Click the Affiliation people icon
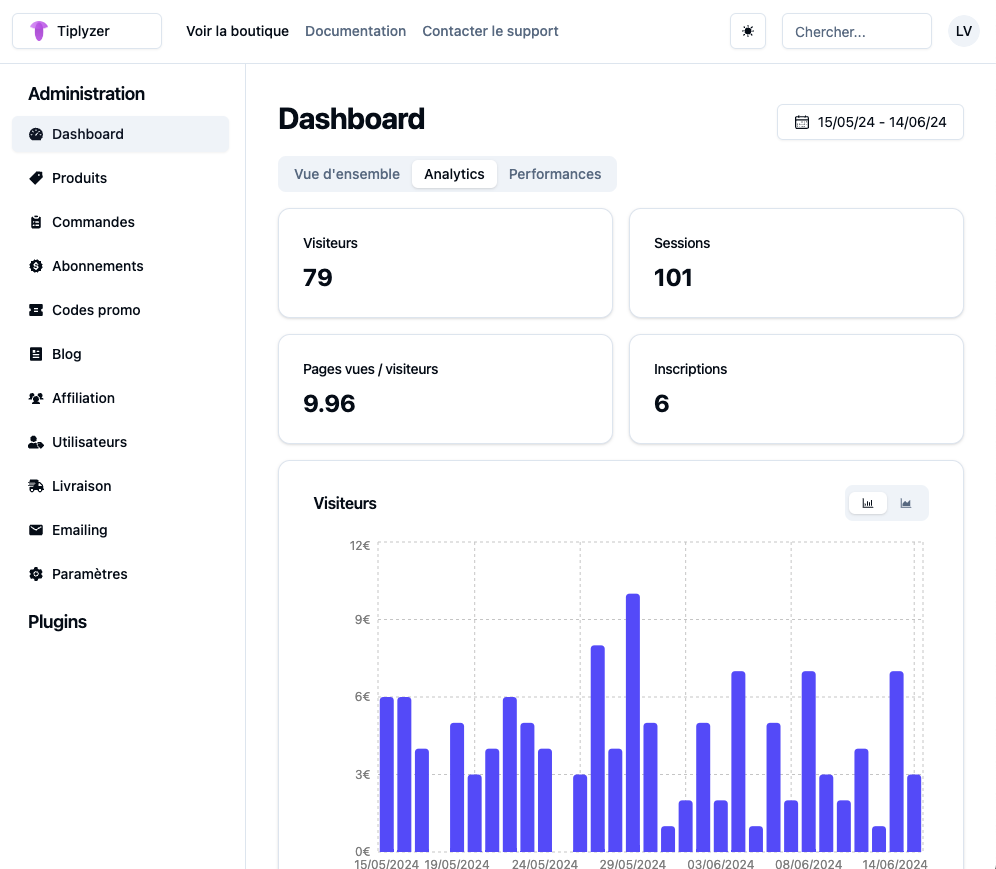The width and height of the screenshot is (996, 869). pos(36,398)
